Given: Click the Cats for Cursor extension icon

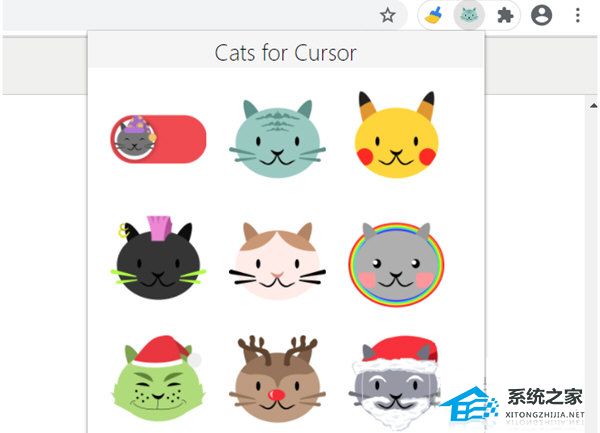Looking at the screenshot, I should point(469,16).
